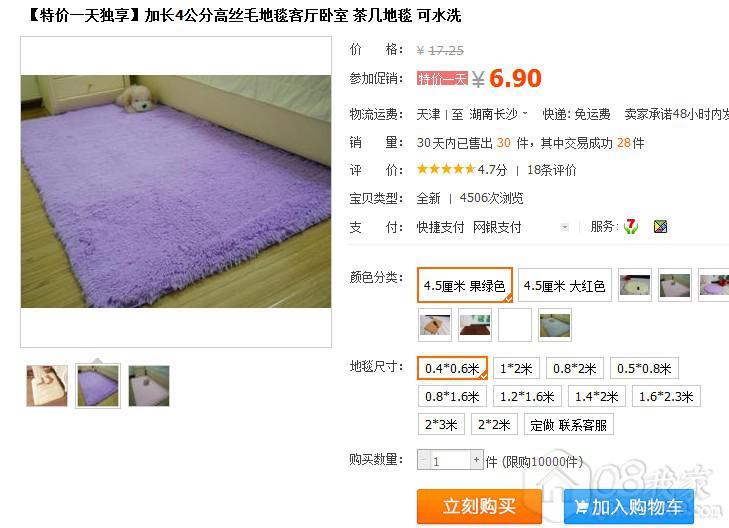Select the yellow rug color swatch

635,285
